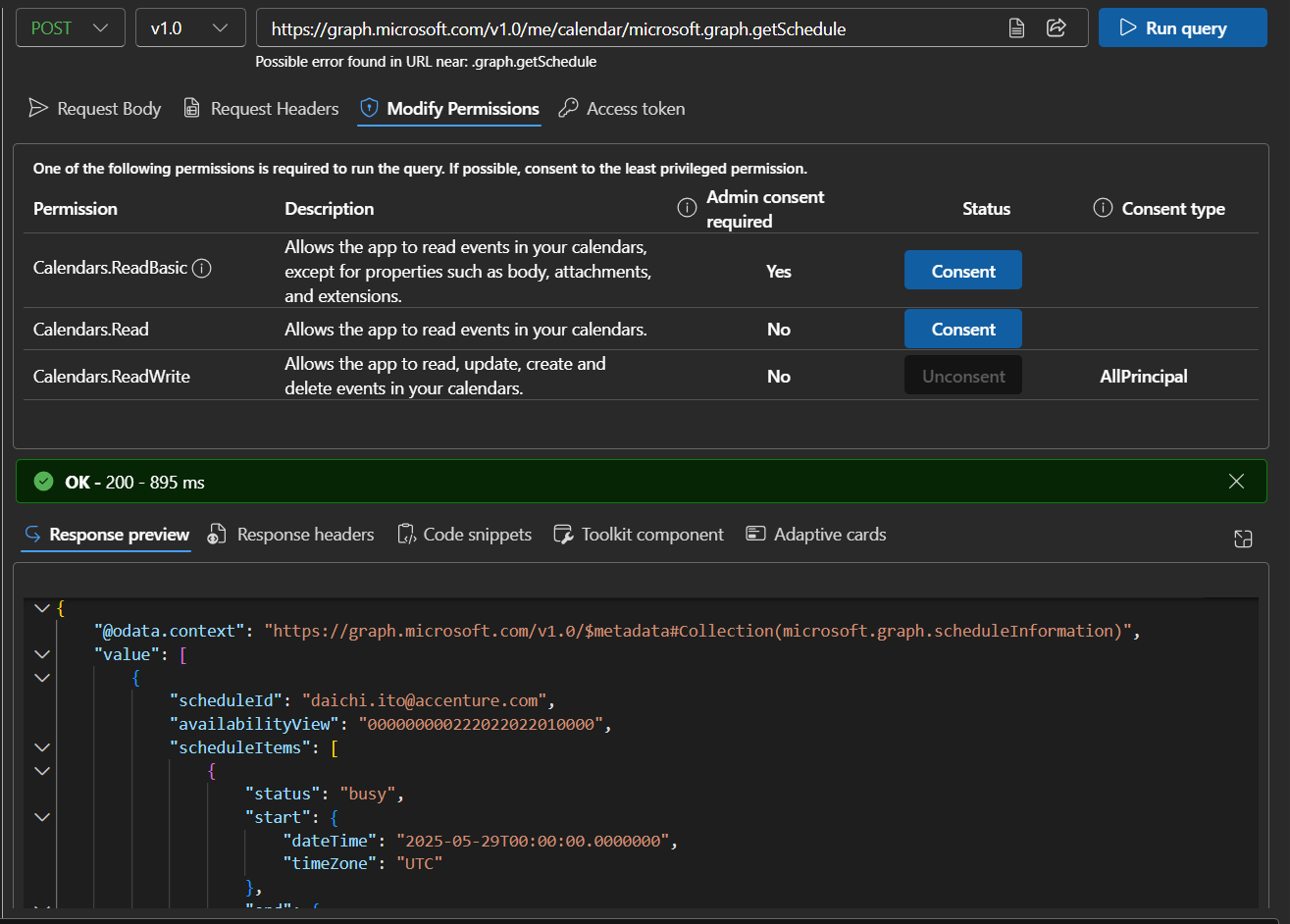Collapse the first scheduleItems object
Image resolution: width=1290 pixels, height=924 pixels.
[41, 771]
